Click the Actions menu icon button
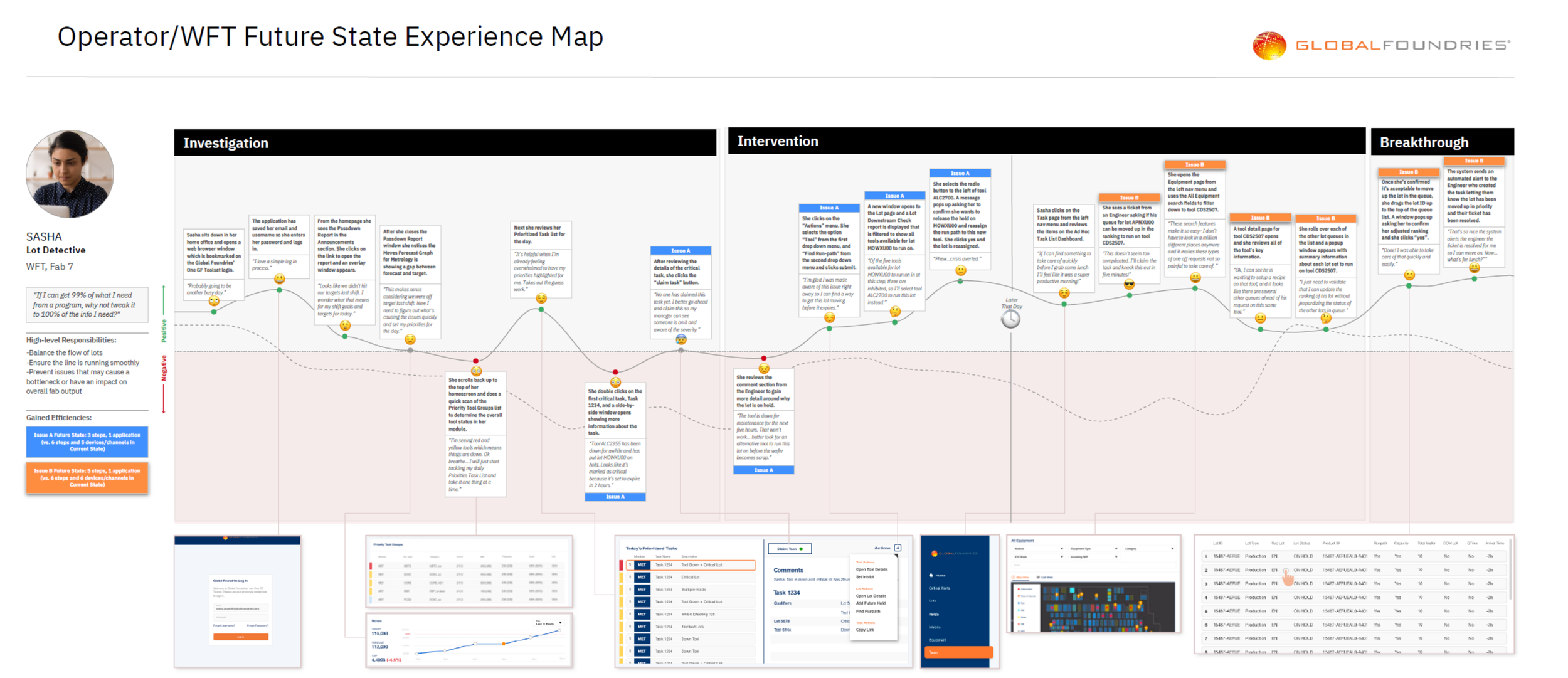This screenshot has height=678, width=1568. (x=898, y=548)
